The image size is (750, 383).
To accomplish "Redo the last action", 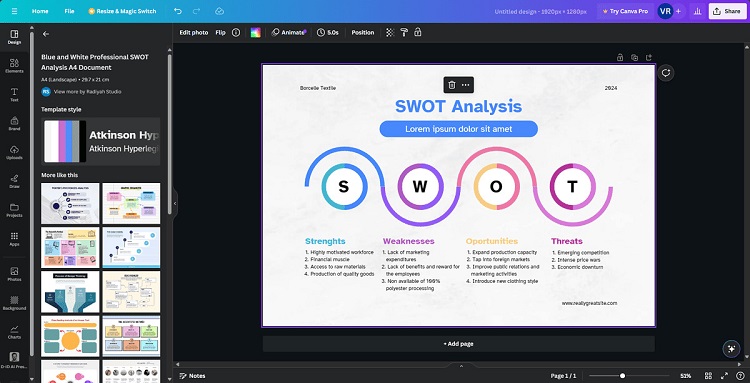I will click(196, 11).
